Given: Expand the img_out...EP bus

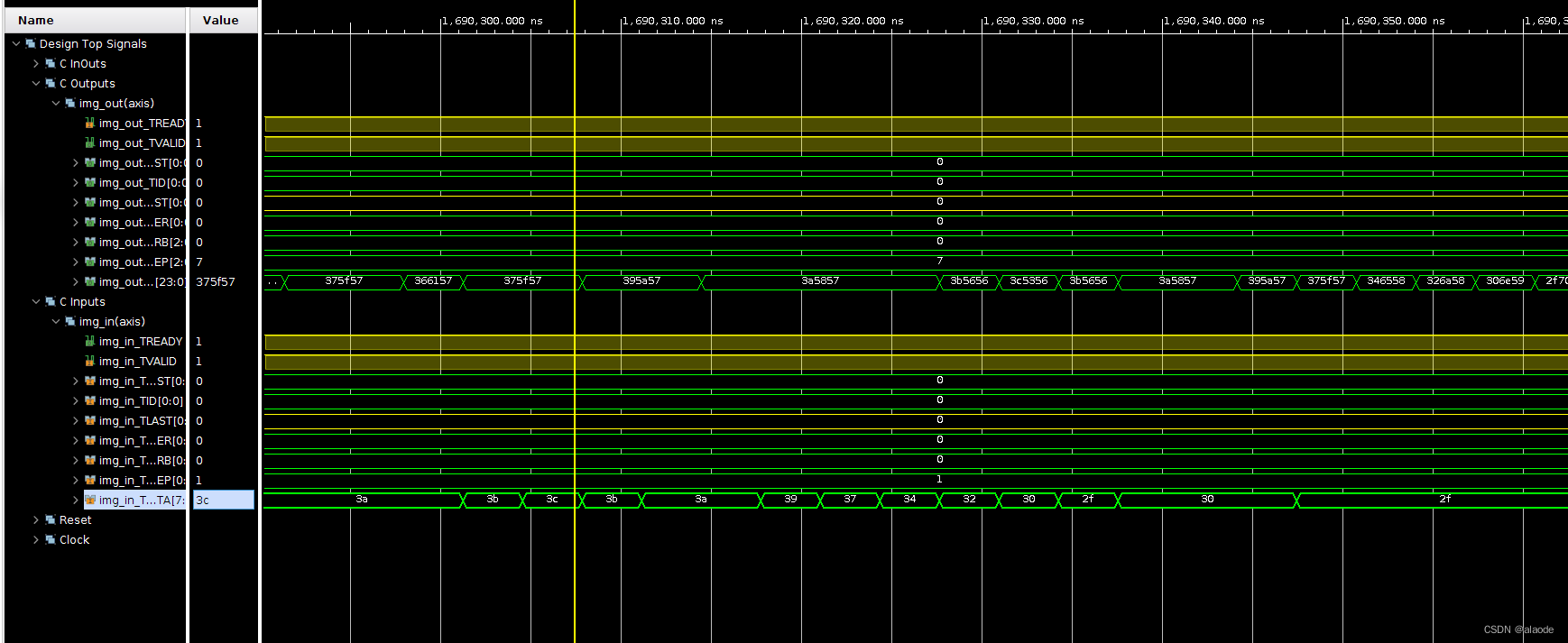Looking at the screenshot, I should point(76,262).
